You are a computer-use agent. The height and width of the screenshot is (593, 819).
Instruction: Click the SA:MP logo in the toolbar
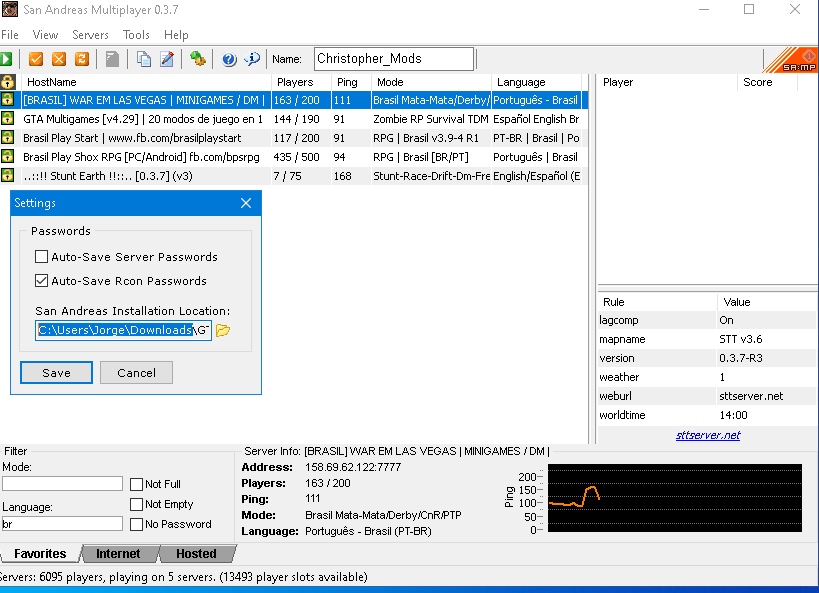[791, 60]
